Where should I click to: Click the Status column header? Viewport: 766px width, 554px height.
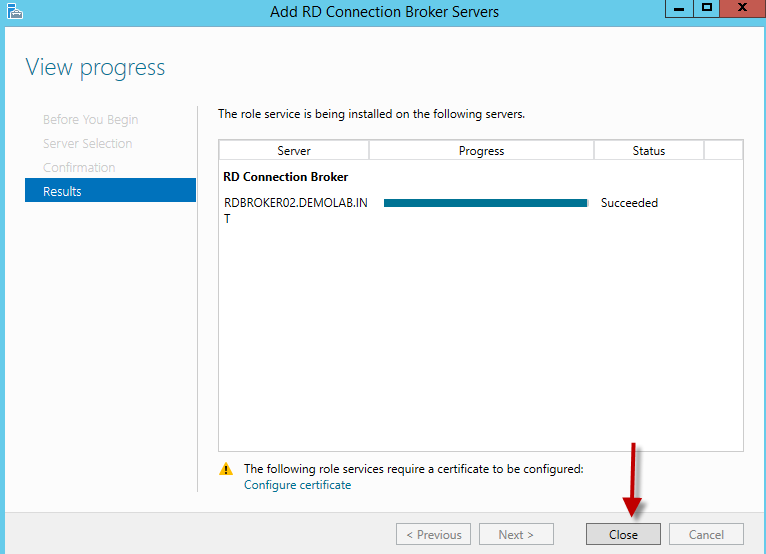648,151
